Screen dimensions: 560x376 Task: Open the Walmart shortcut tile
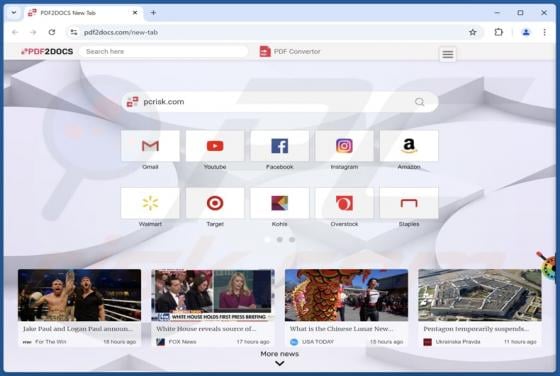[x=150, y=203]
